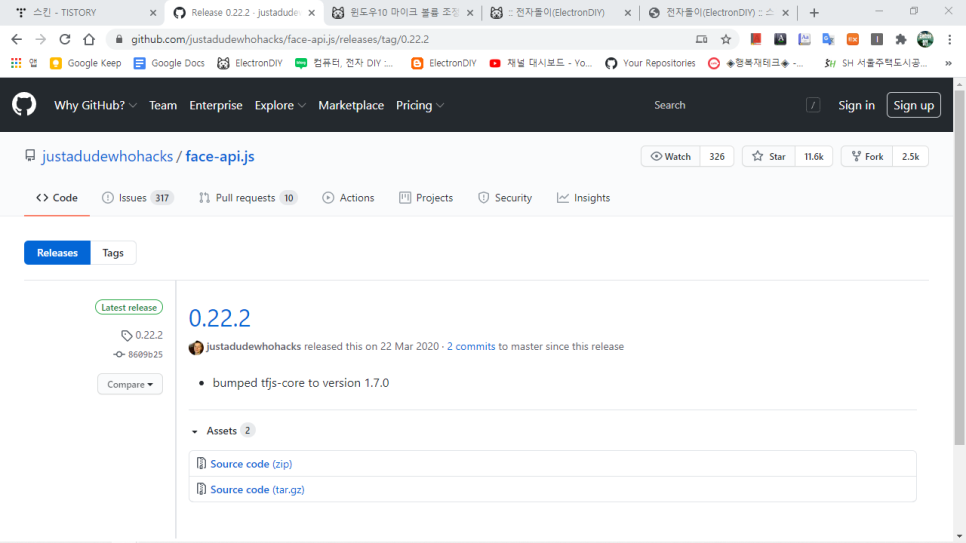966x543 pixels.
Task: Open Chrome extensions puzzle icon
Action: [901, 39]
